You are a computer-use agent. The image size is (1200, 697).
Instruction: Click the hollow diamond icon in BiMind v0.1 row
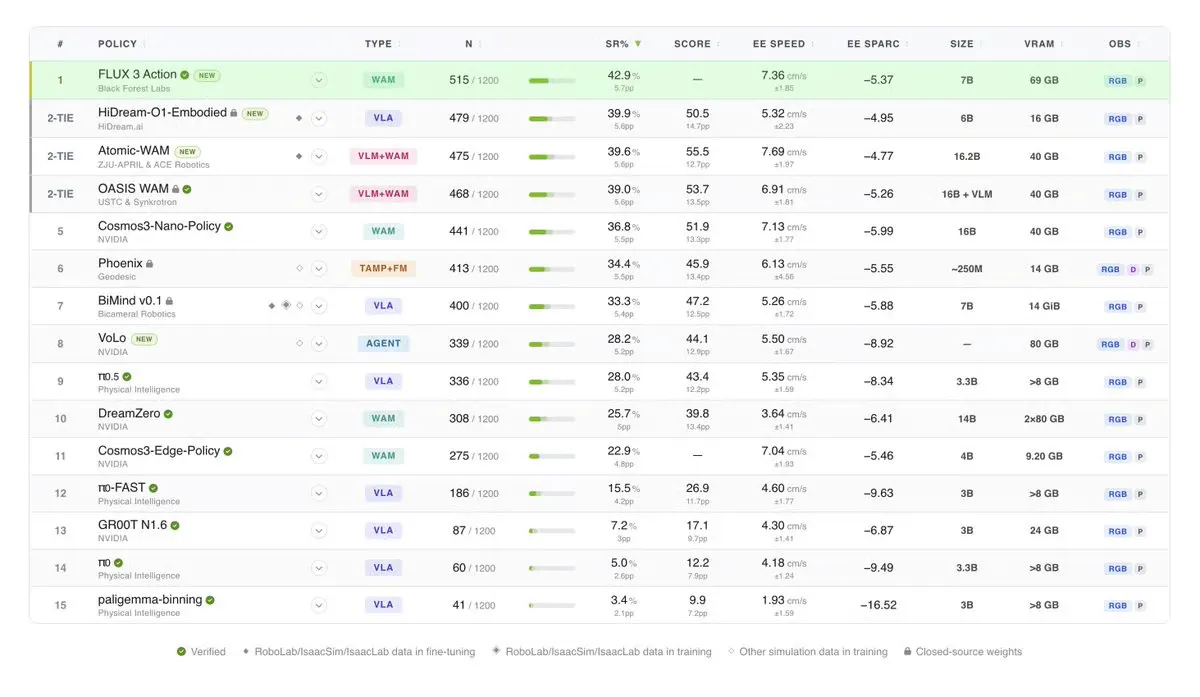[299, 305]
